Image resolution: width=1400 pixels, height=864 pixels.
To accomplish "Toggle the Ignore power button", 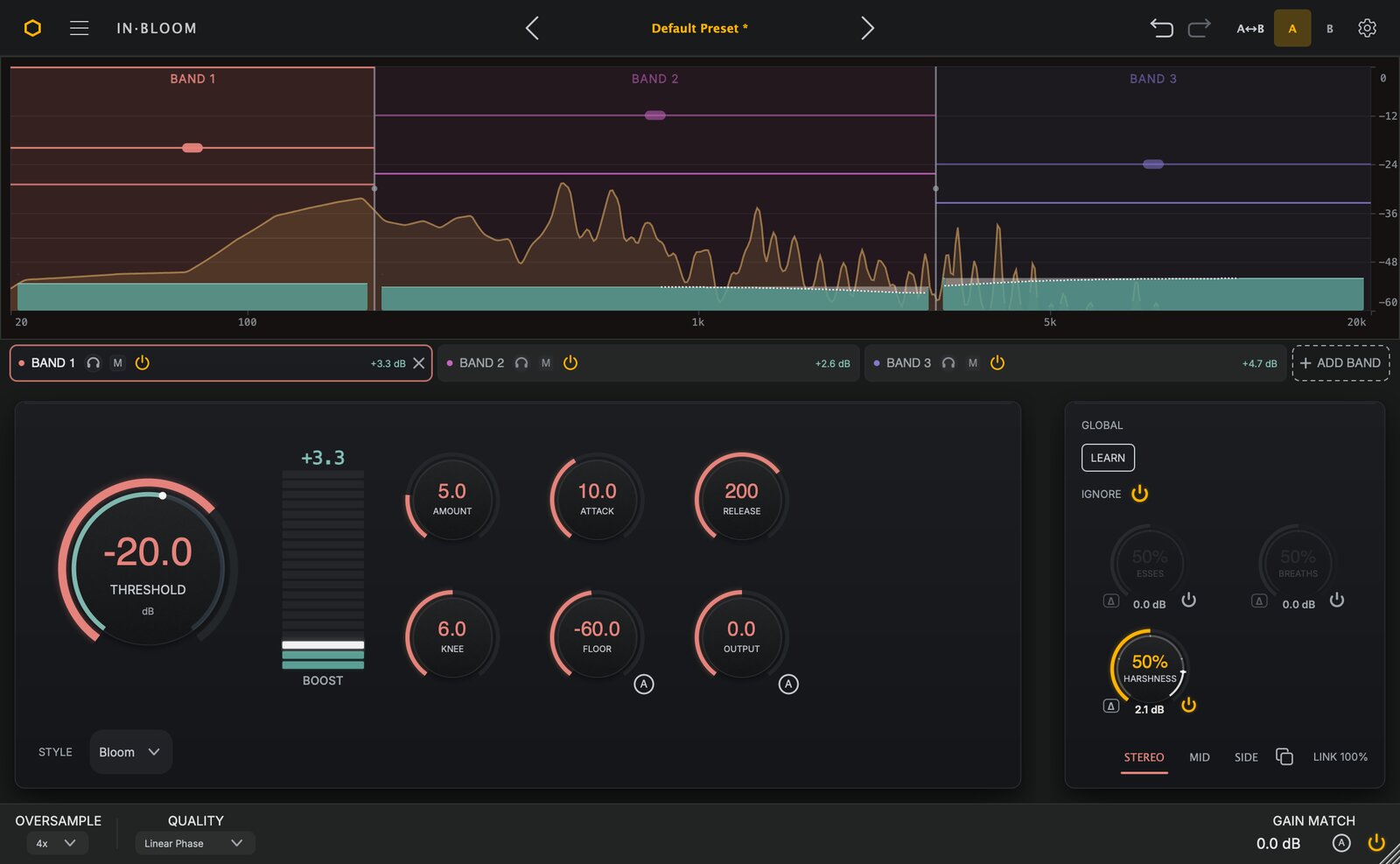I will click(1139, 494).
